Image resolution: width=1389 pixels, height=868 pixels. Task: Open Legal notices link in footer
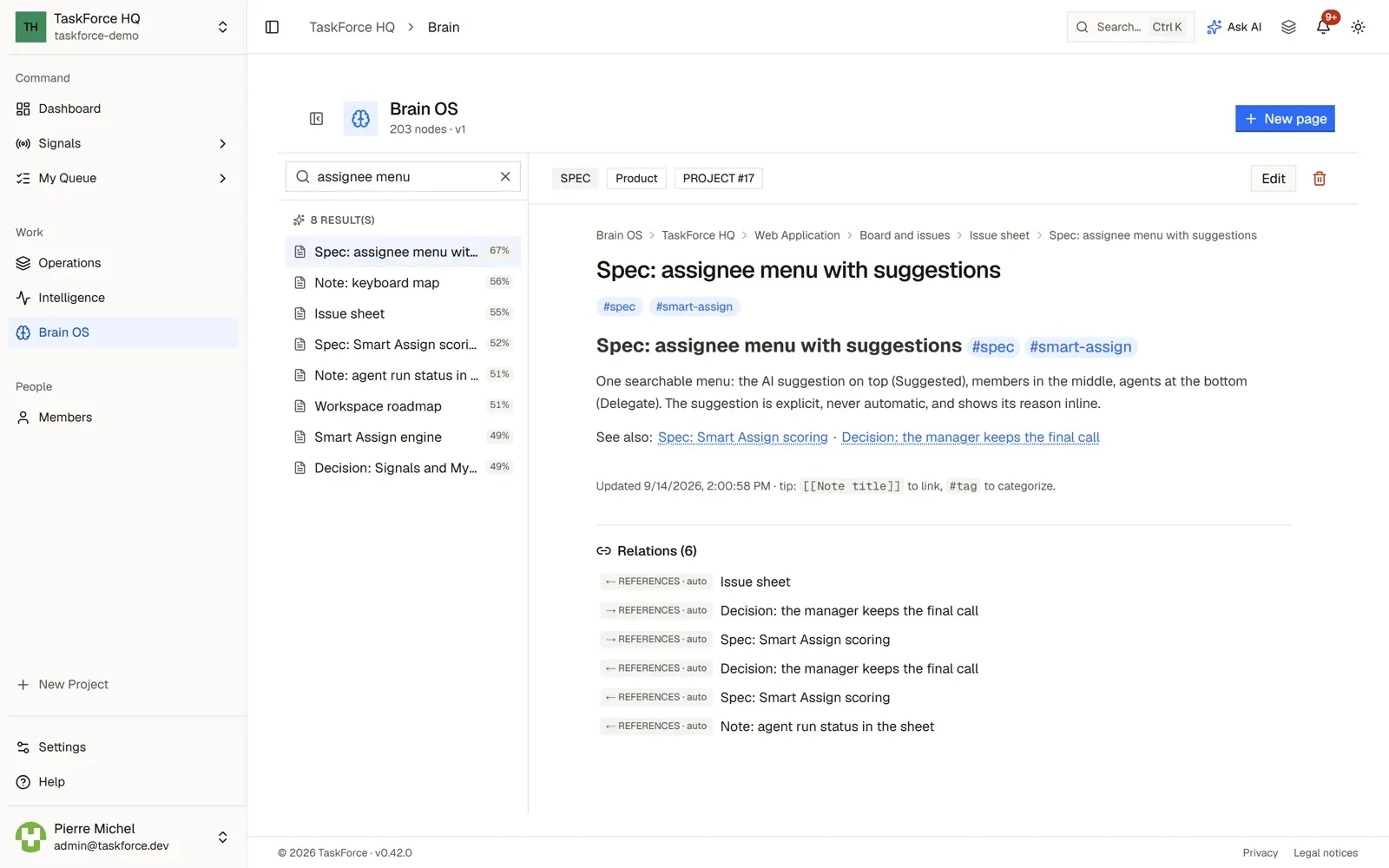(1326, 853)
